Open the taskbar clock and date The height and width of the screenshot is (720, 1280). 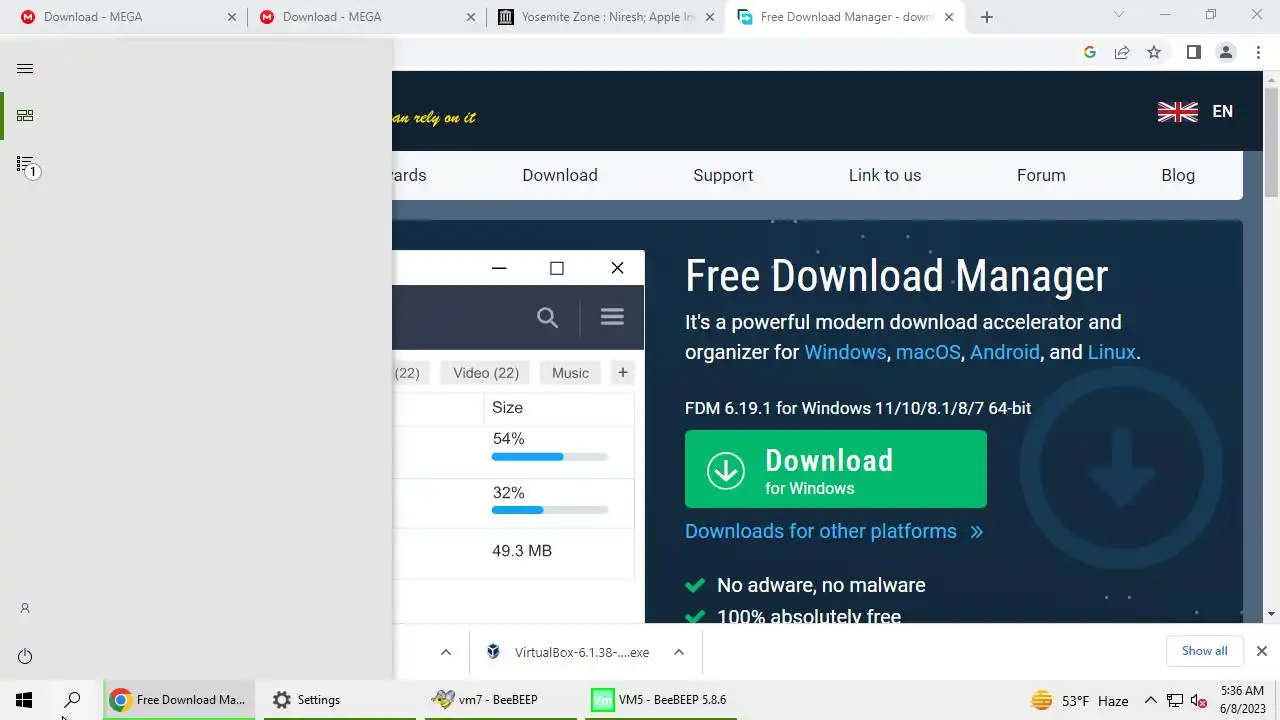(1243, 700)
